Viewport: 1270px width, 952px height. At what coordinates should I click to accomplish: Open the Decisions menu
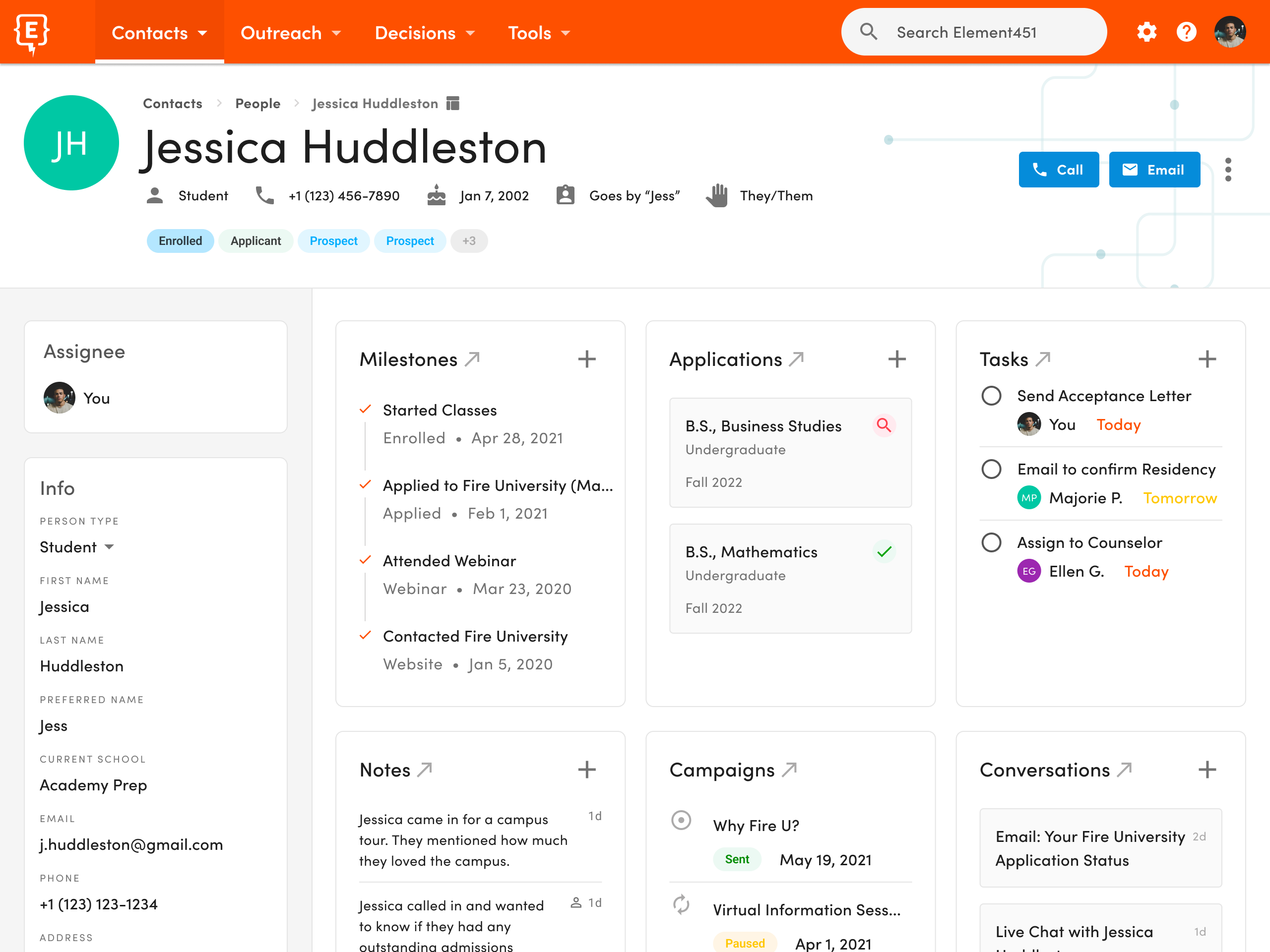(424, 33)
